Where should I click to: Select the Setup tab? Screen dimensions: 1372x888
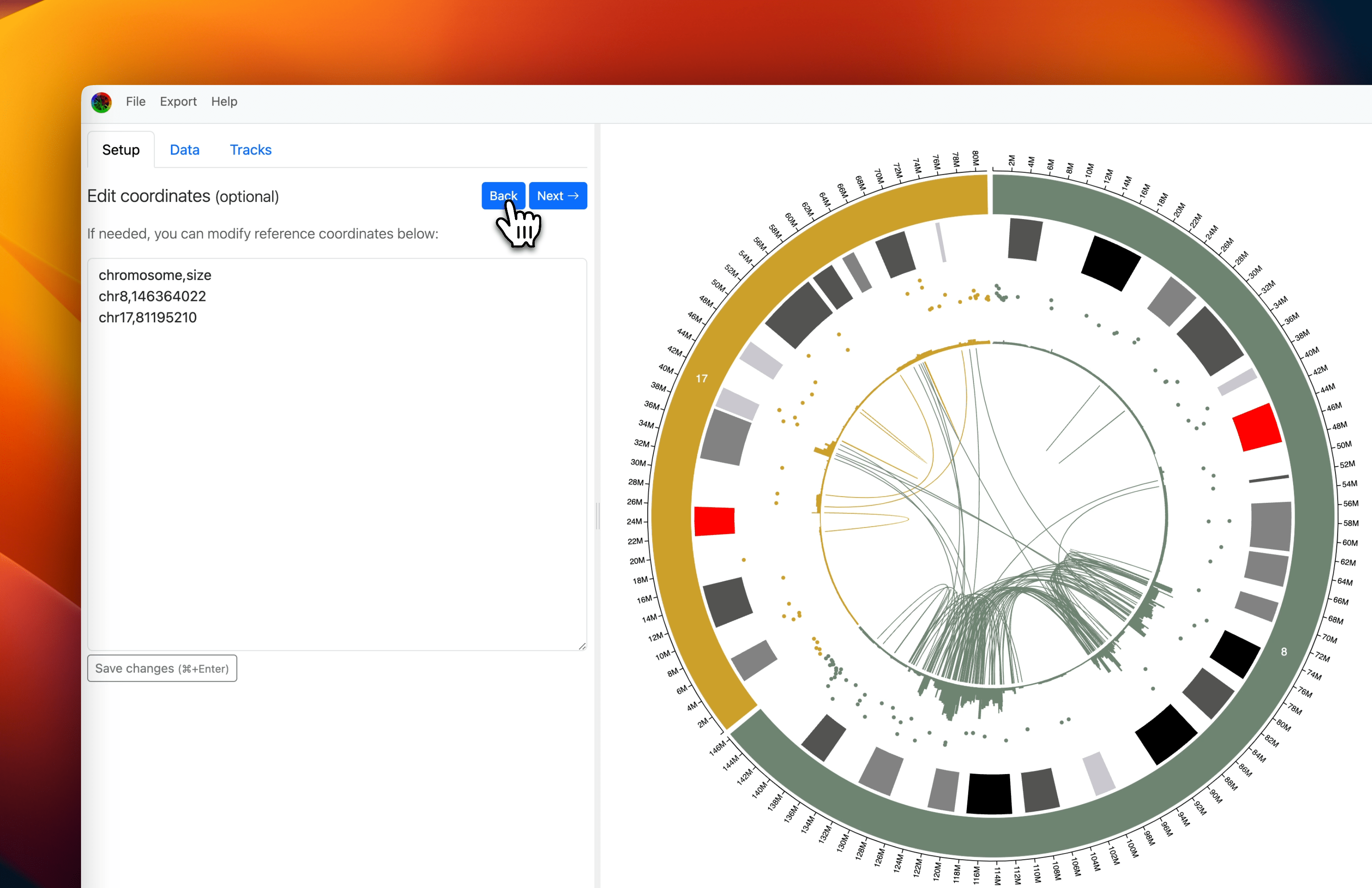coord(121,150)
